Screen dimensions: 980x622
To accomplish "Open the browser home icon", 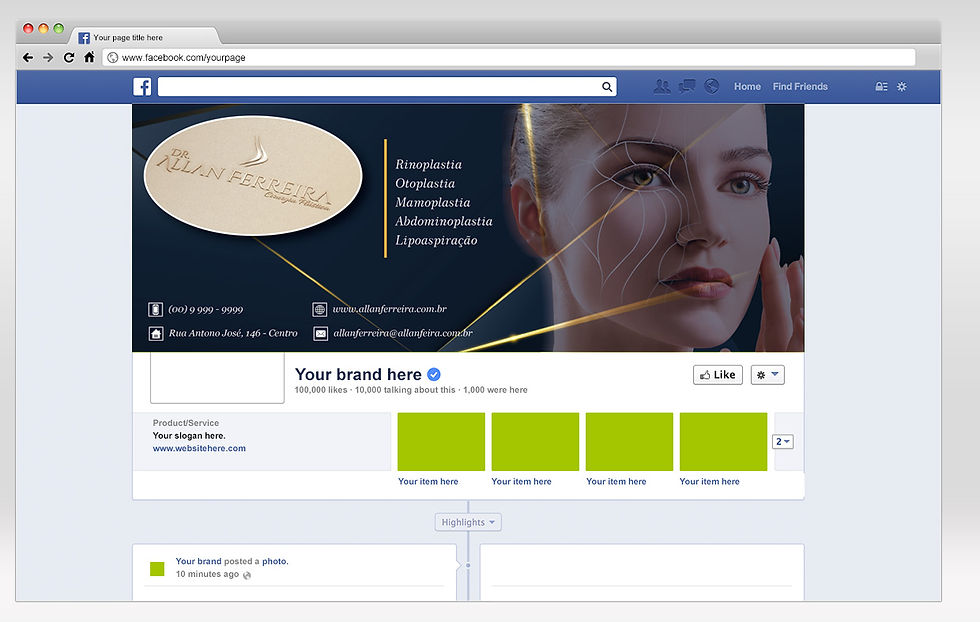I will click(x=89, y=57).
